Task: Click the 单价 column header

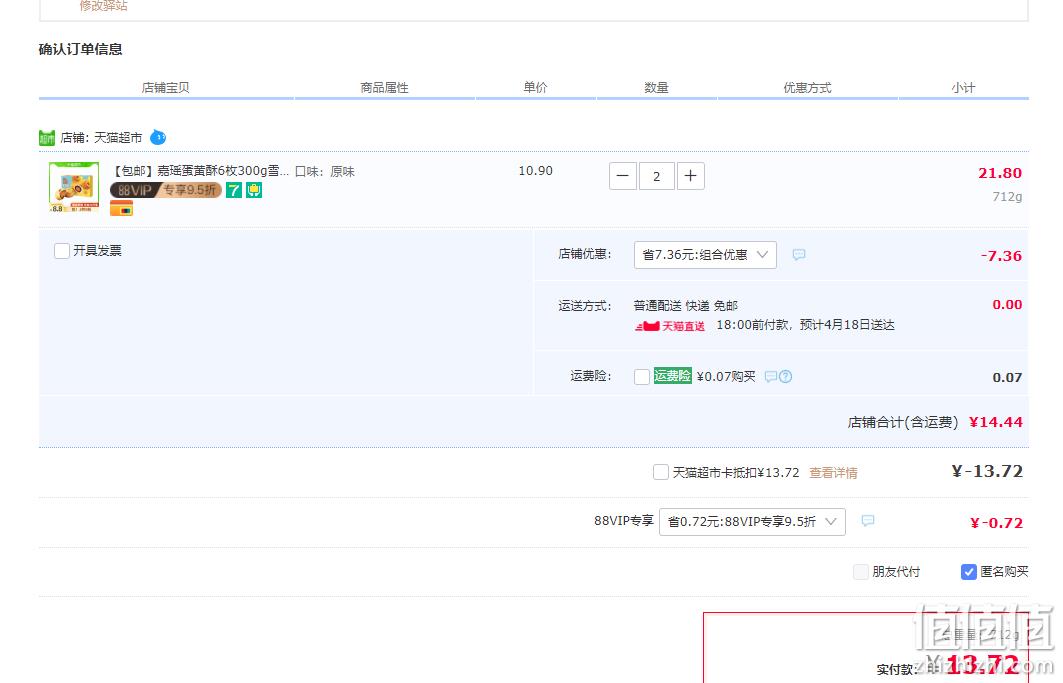Action: click(x=536, y=87)
